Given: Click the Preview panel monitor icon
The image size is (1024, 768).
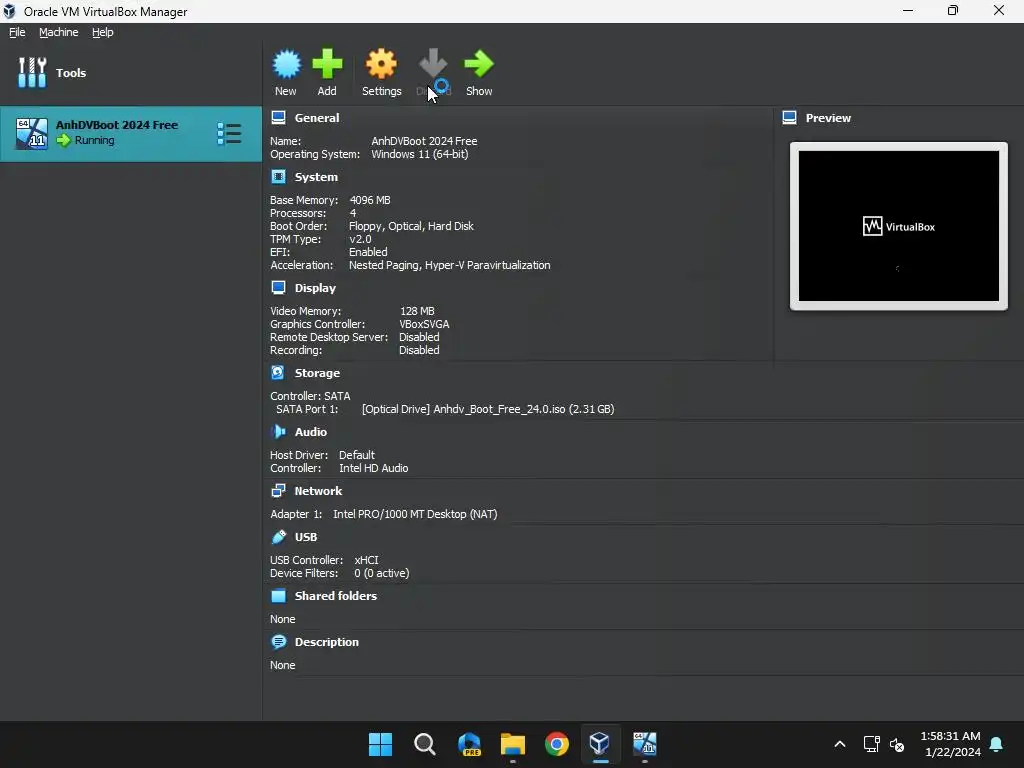Looking at the screenshot, I should pos(790,118).
